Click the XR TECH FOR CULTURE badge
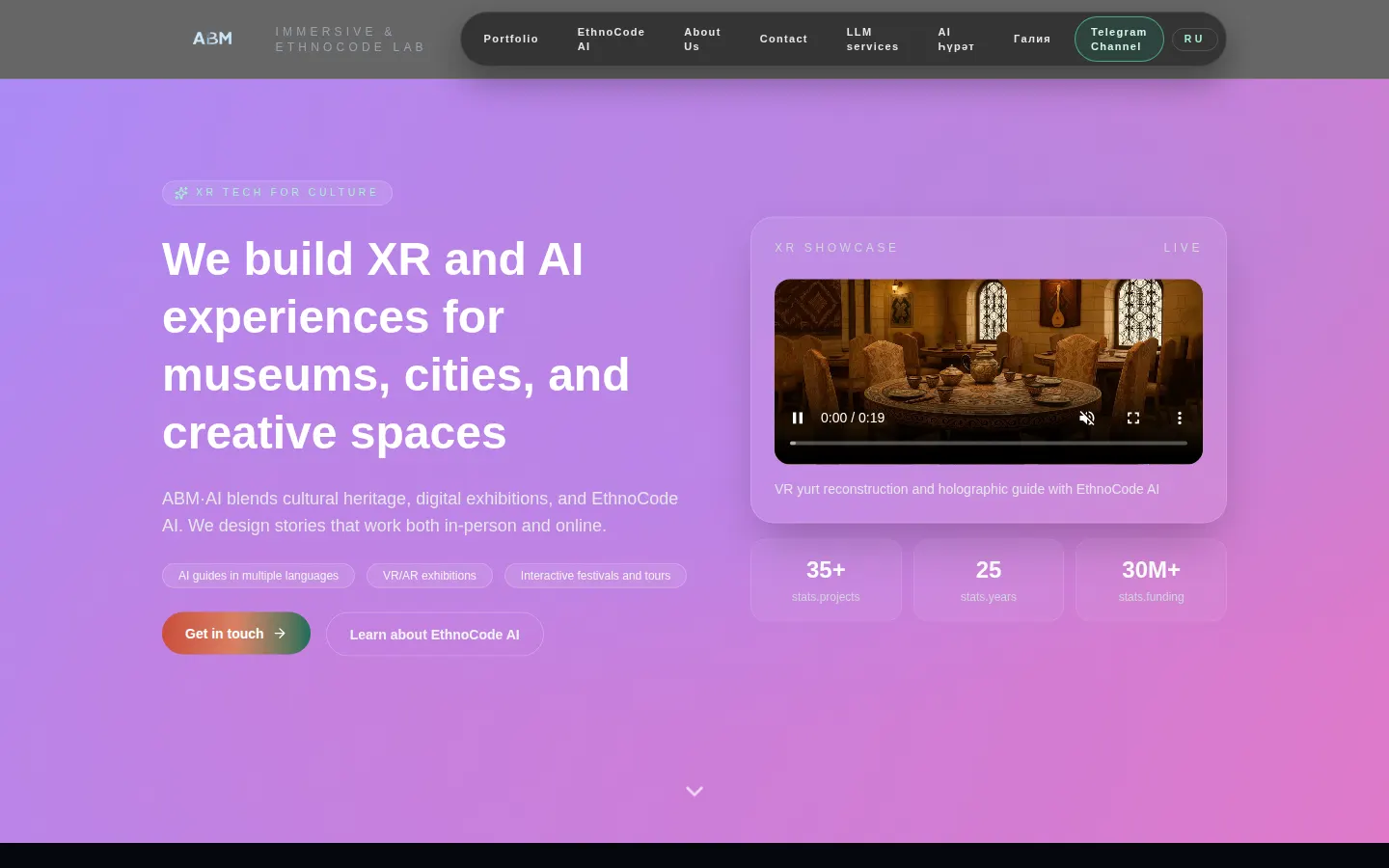Image resolution: width=1389 pixels, height=868 pixels. tap(277, 193)
